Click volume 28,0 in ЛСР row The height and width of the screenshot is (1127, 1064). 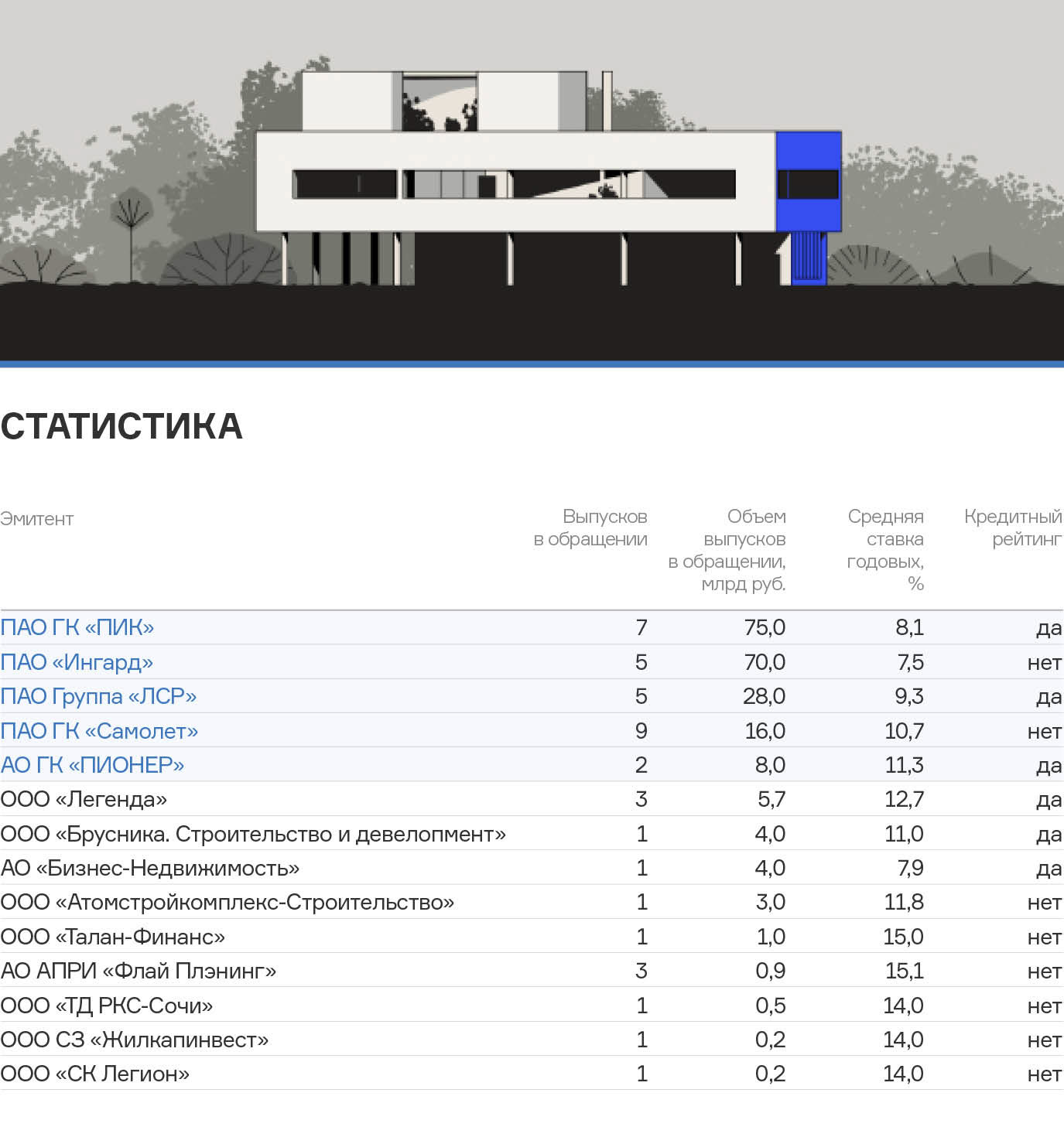click(765, 696)
